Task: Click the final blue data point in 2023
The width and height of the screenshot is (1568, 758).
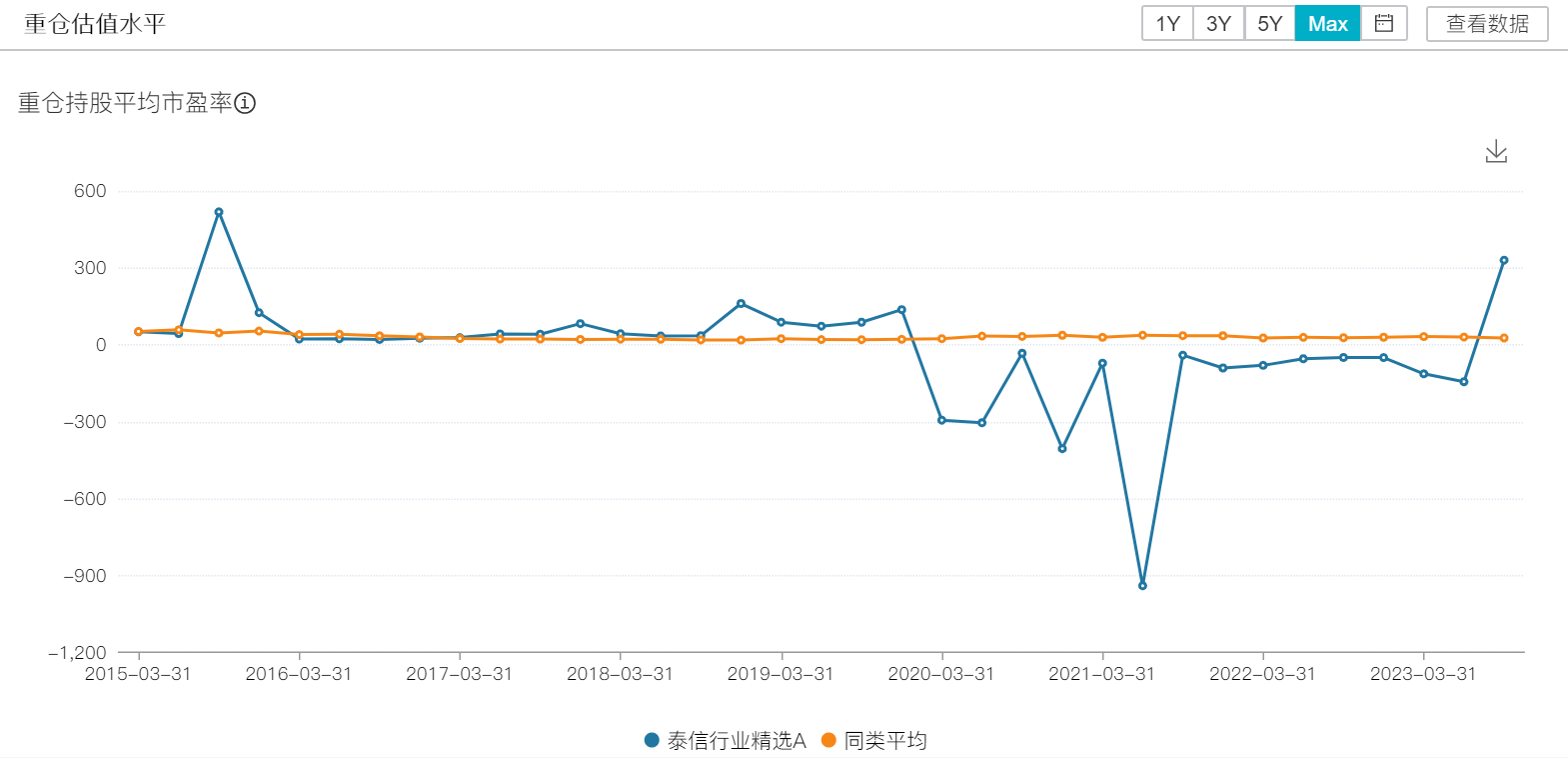Action: pos(1504,260)
